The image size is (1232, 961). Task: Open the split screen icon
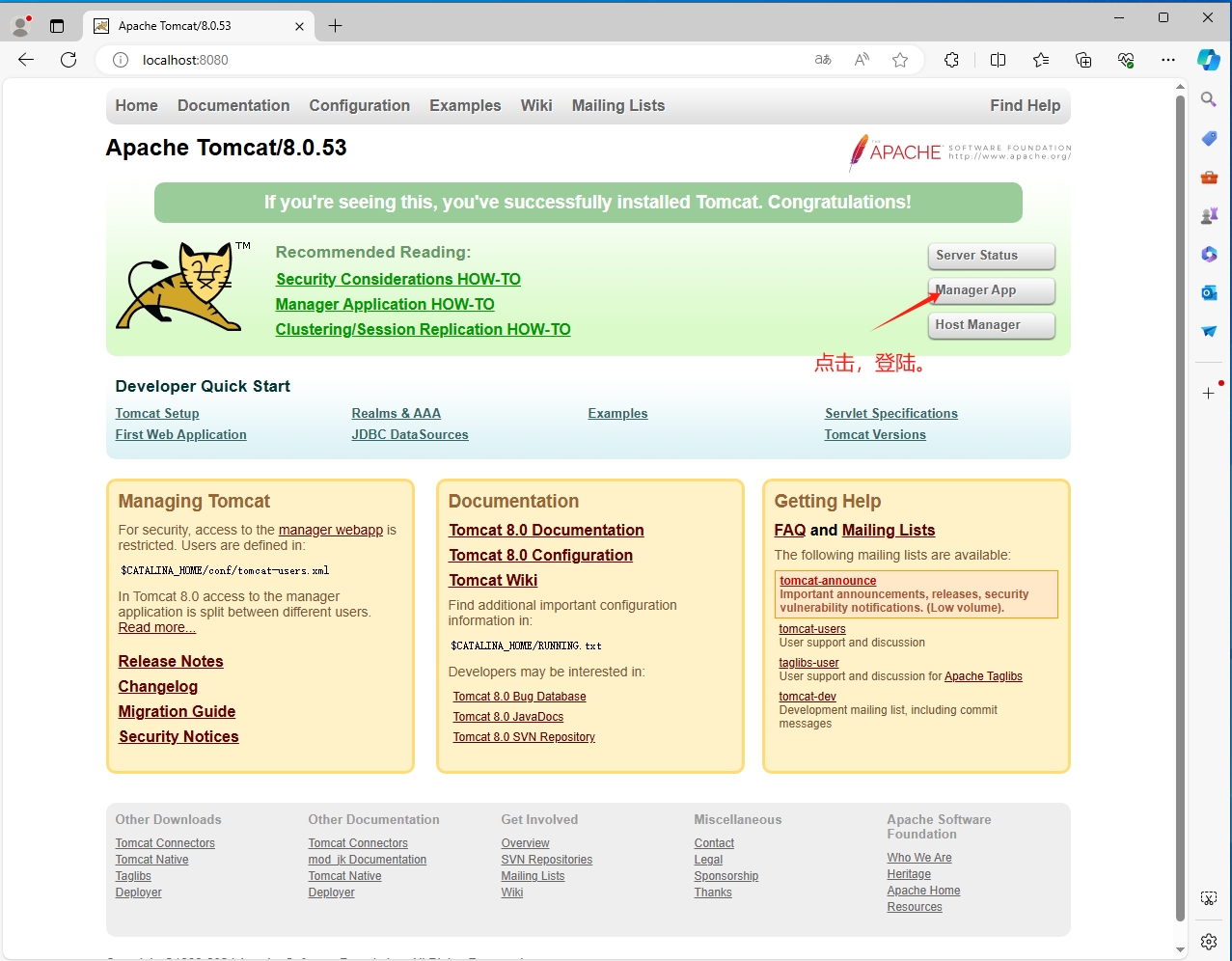pos(999,60)
